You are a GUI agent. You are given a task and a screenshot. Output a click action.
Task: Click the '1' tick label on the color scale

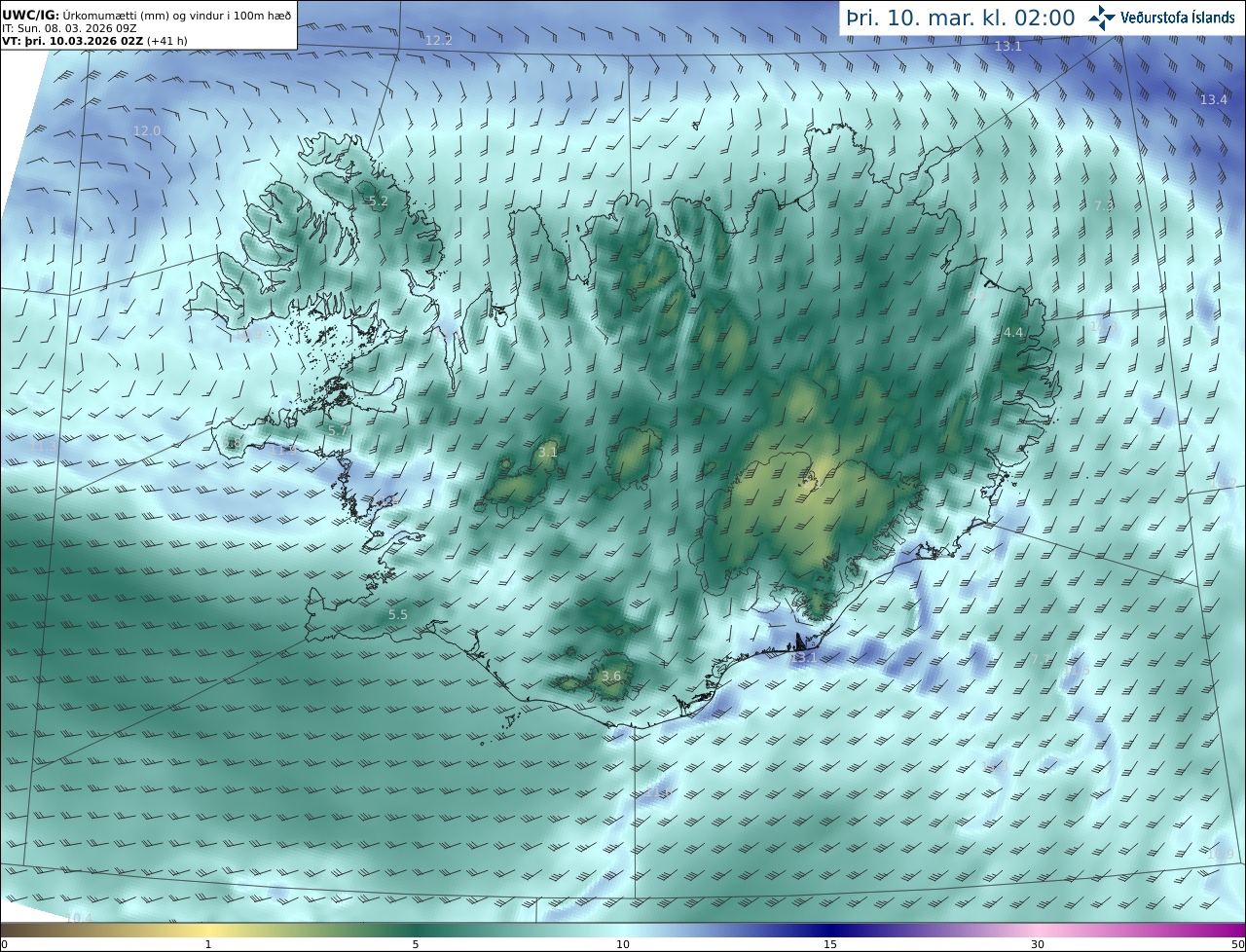[208, 944]
